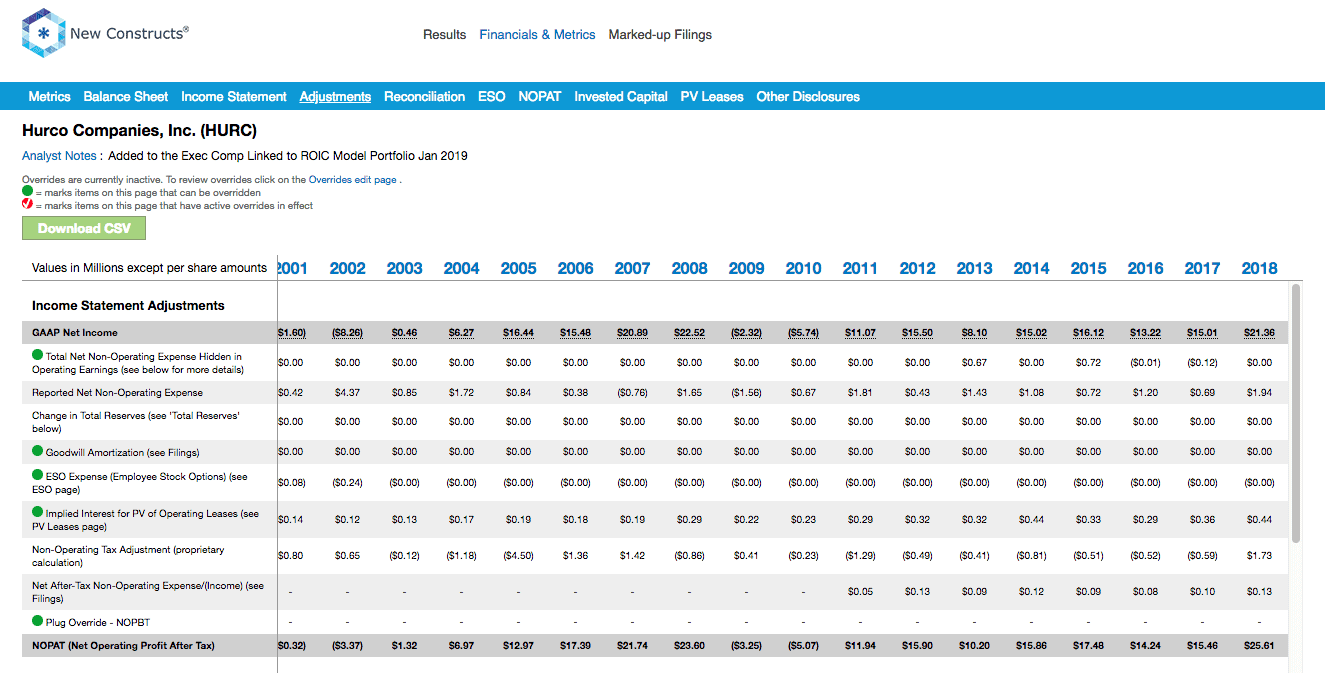Click the Non-Operating Tax Adjustment row label
This screenshot has width=1325, height=673.
tap(128, 556)
